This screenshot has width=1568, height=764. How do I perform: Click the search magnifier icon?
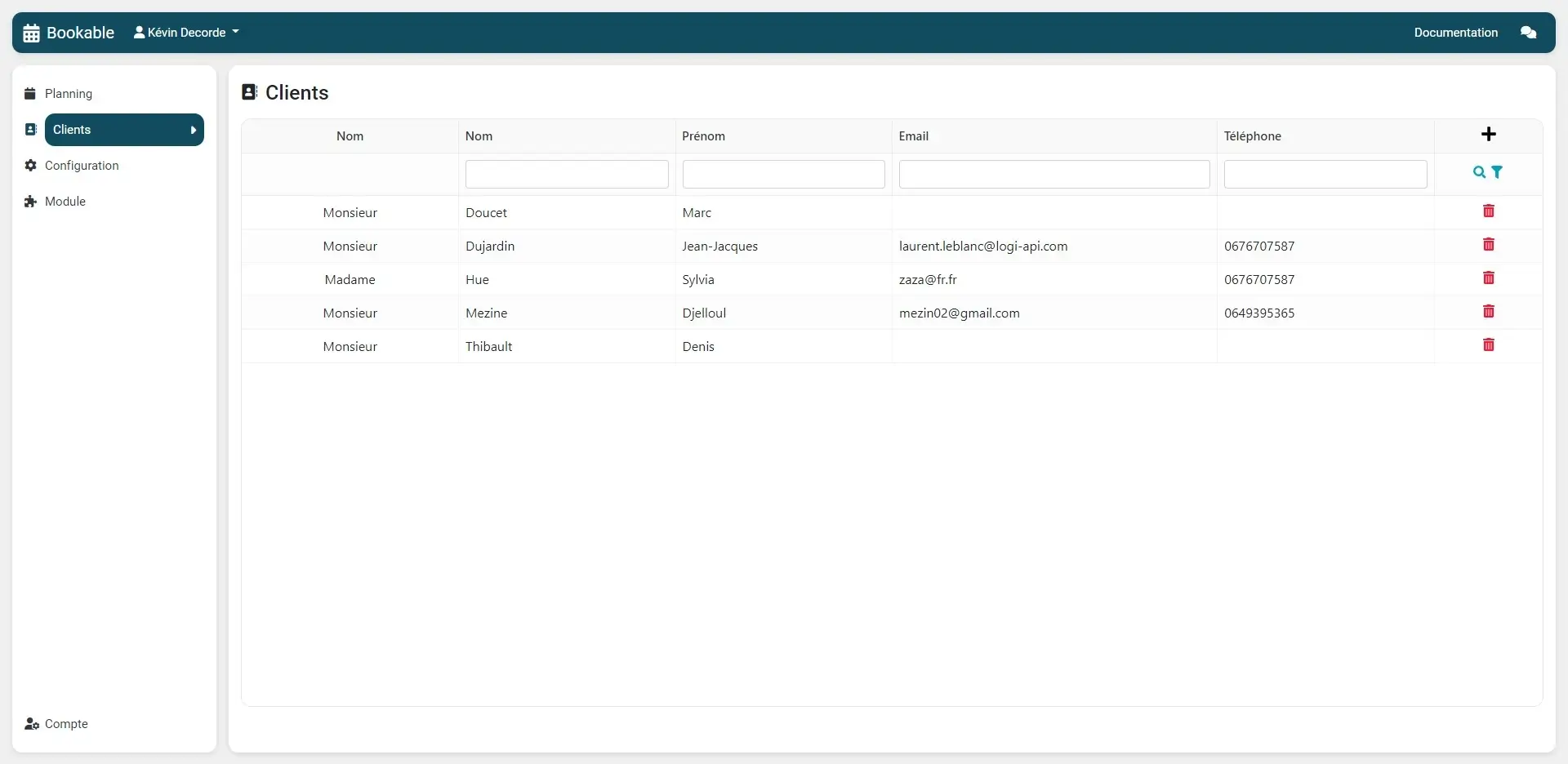(x=1479, y=172)
